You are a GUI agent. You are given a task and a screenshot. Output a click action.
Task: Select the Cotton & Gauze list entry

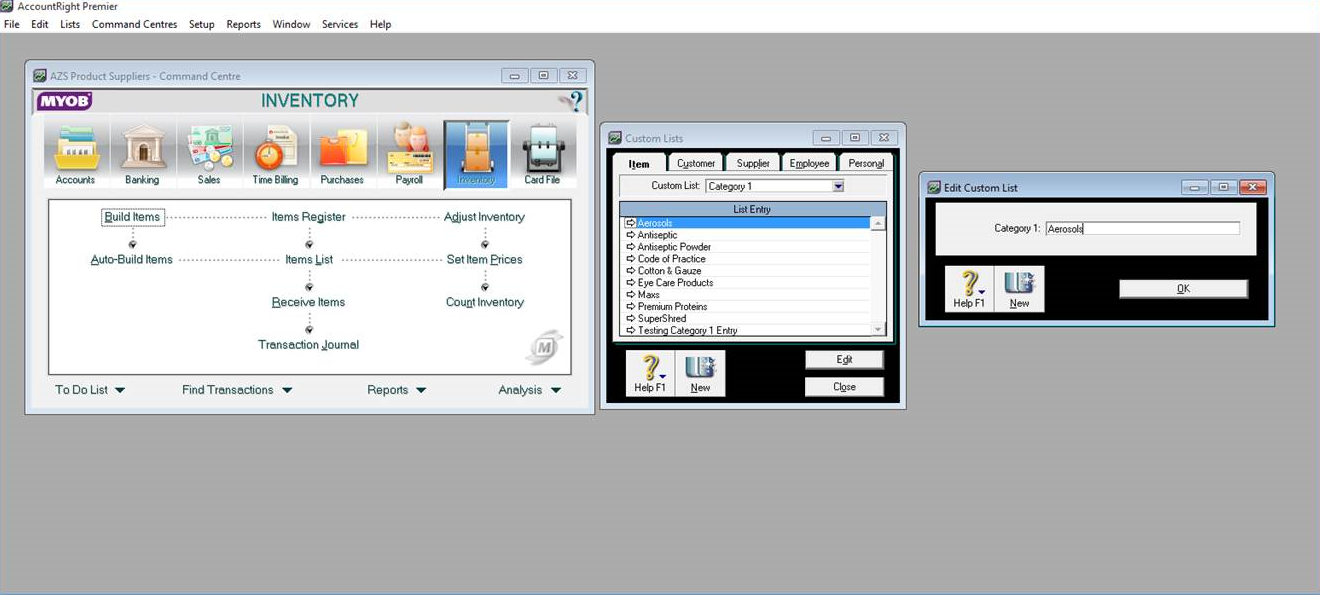[x=746, y=271]
